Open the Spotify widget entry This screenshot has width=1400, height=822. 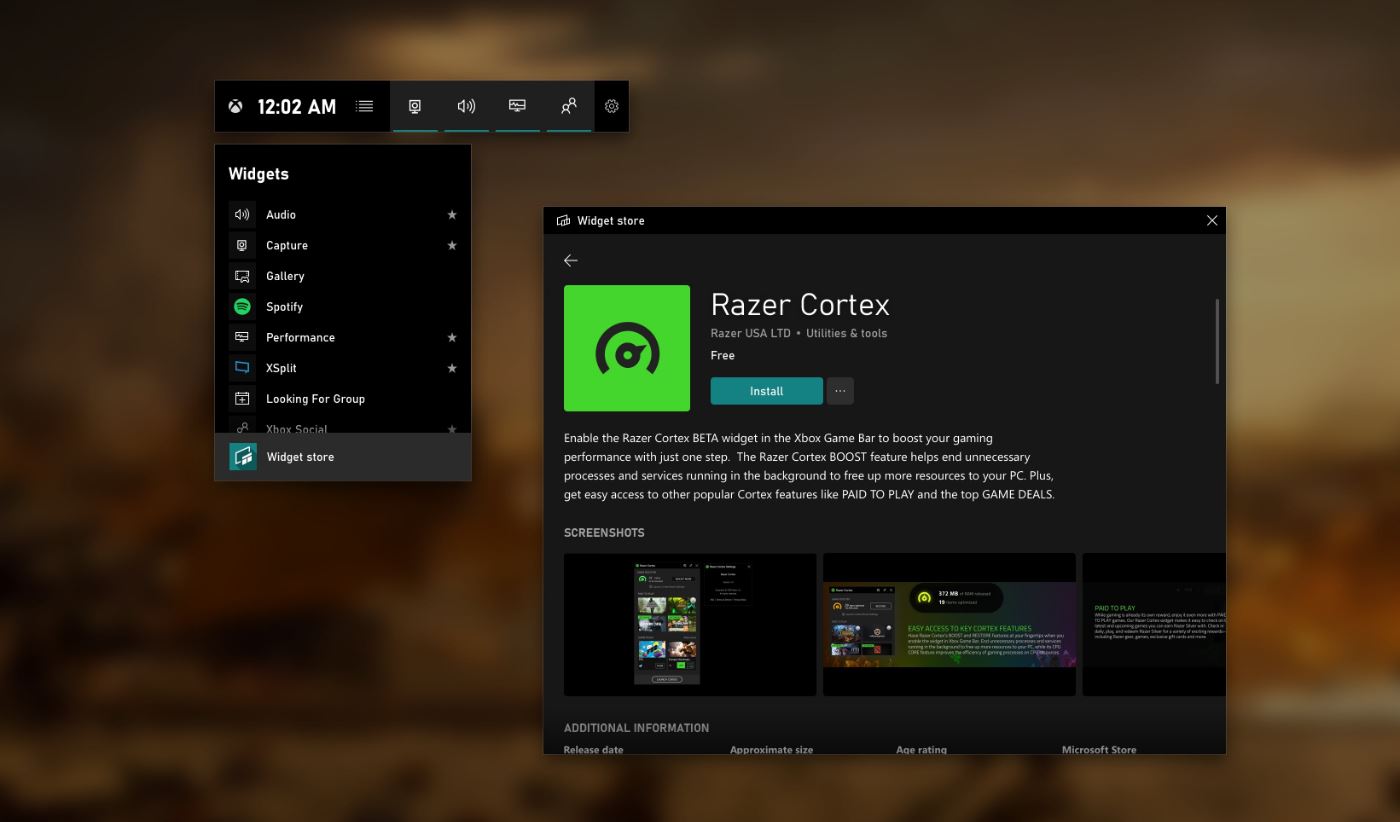pyautogui.click(x=343, y=307)
